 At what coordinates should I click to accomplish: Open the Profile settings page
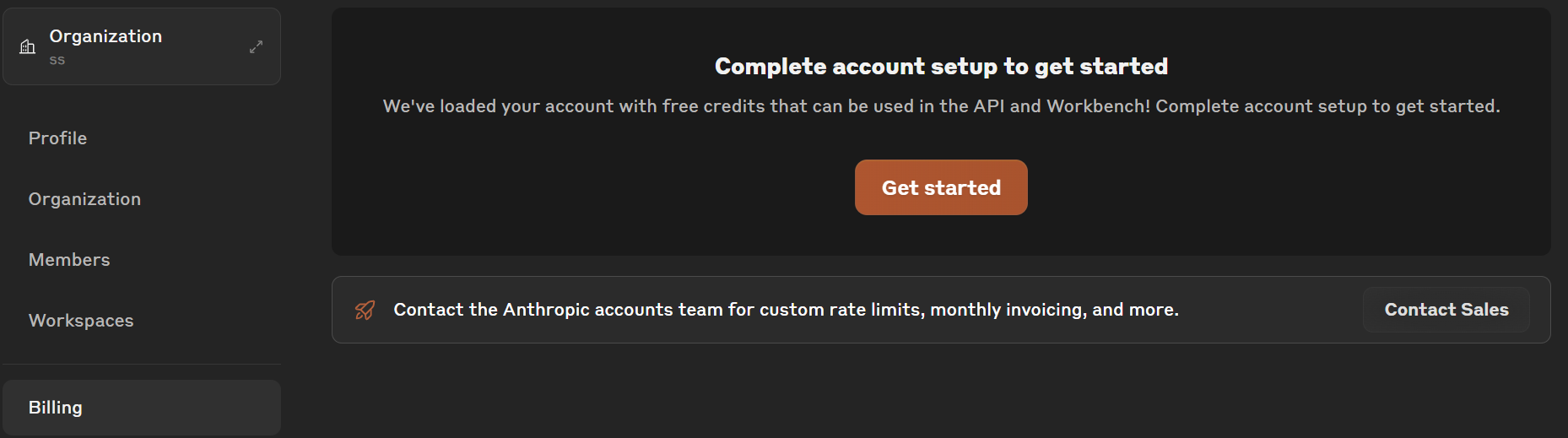pyautogui.click(x=57, y=138)
